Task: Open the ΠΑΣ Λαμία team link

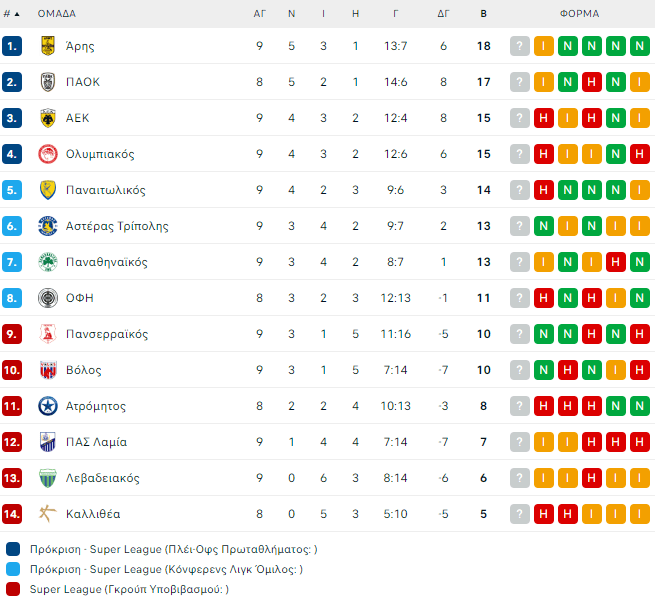Action: [x=96, y=442]
